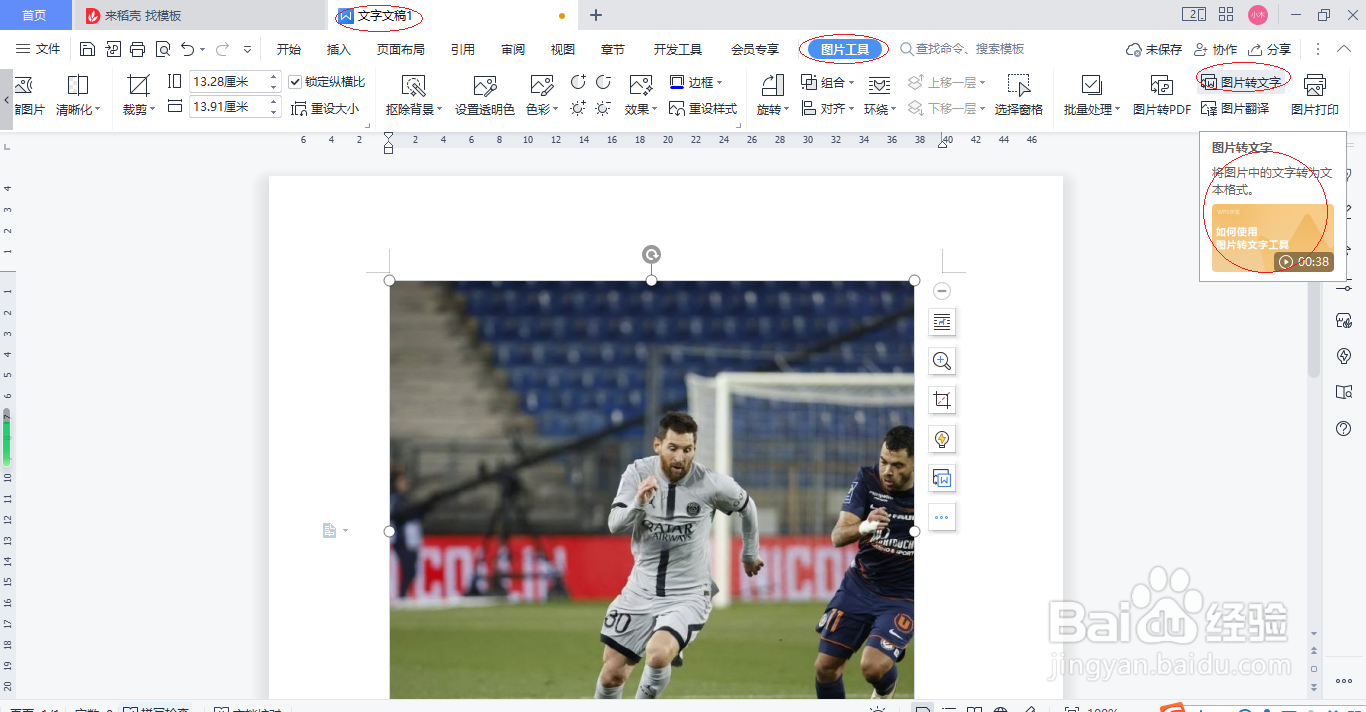This screenshot has height=712, width=1366.
Task: Click the Redo arrow icon
Action: [x=223, y=49]
